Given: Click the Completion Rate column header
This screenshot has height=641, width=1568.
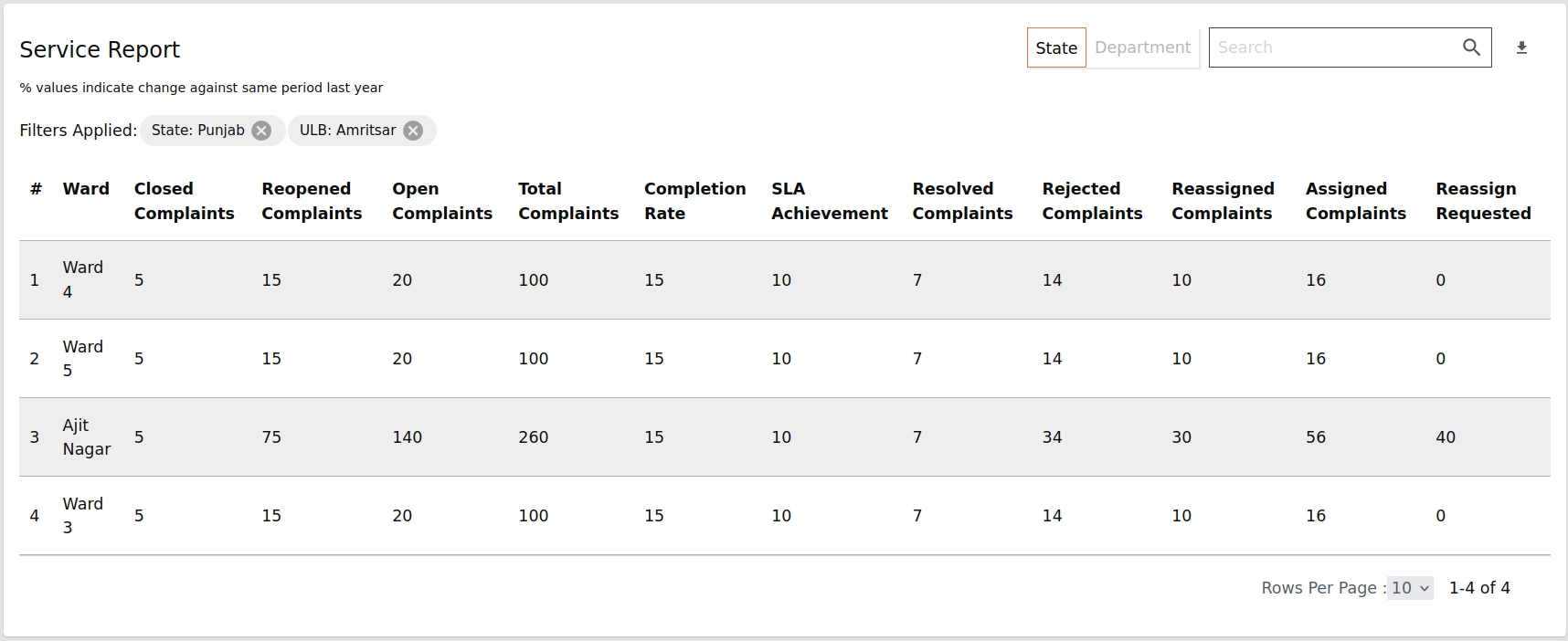Looking at the screenshot, I should tap(694, 201).
